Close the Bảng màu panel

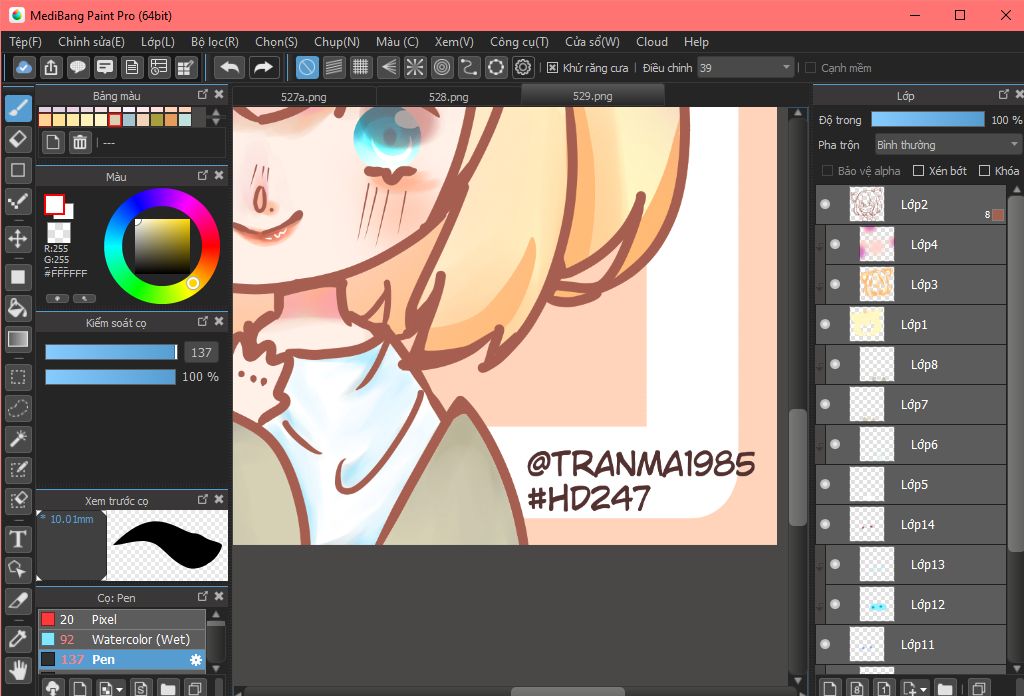(219, 95)
